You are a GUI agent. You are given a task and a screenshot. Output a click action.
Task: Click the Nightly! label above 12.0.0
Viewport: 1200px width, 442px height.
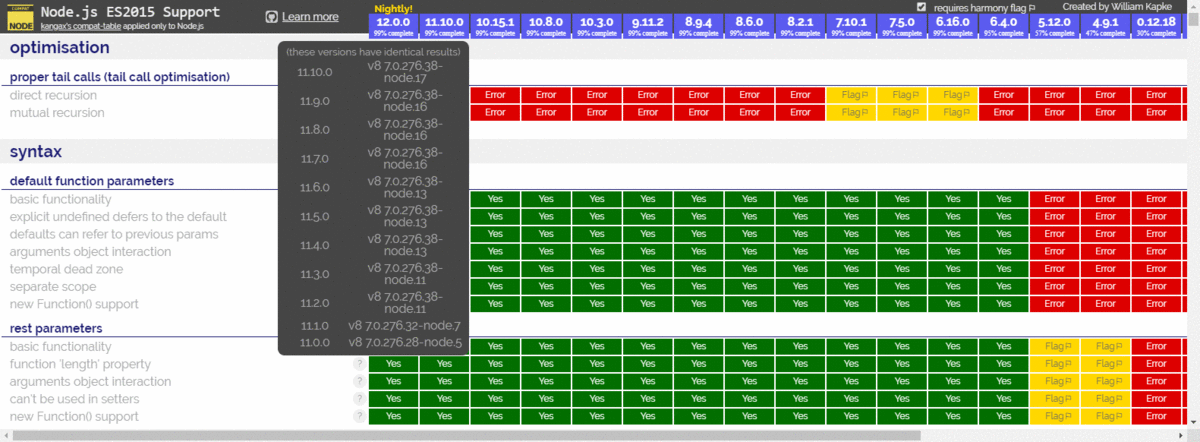point(392,8)
